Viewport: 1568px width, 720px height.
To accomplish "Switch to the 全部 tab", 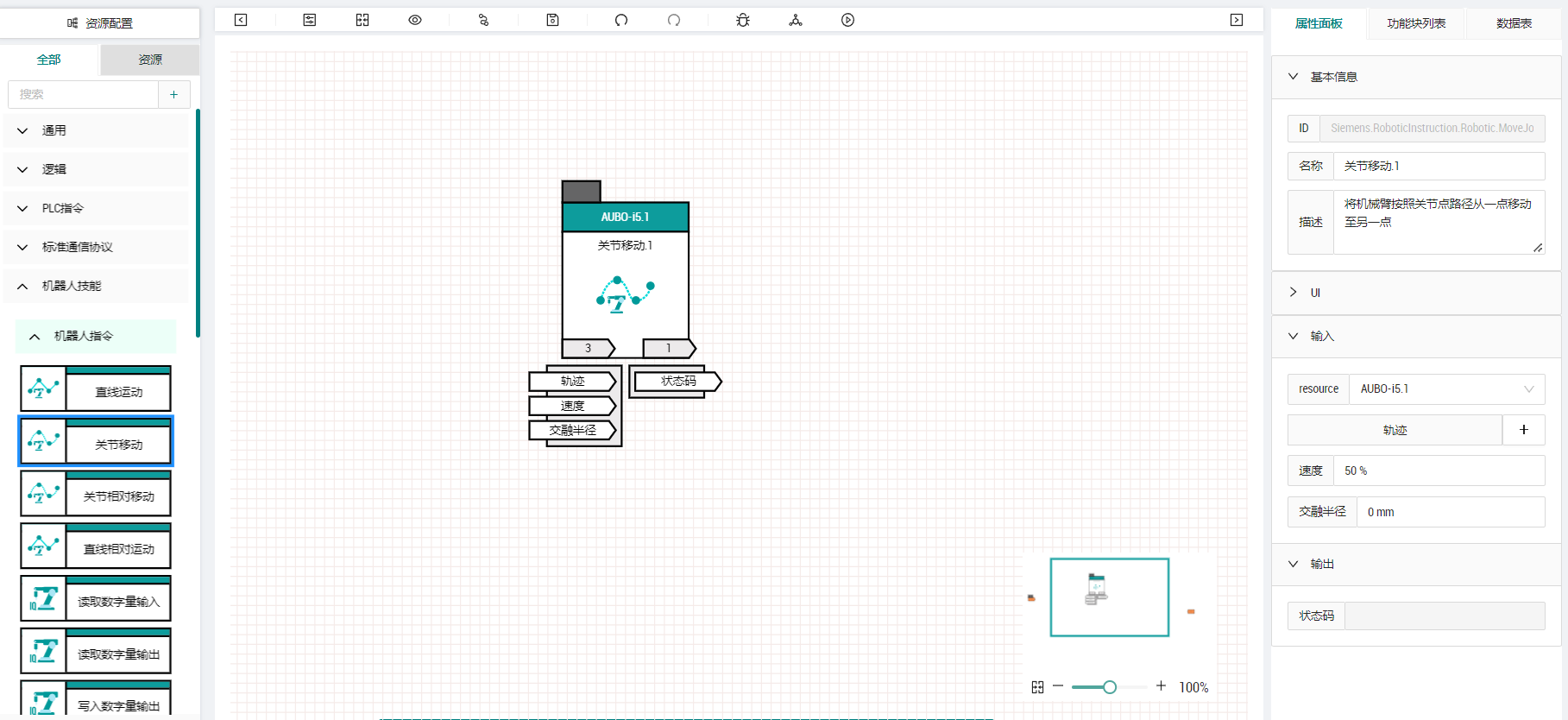I will tap(49, 60).
